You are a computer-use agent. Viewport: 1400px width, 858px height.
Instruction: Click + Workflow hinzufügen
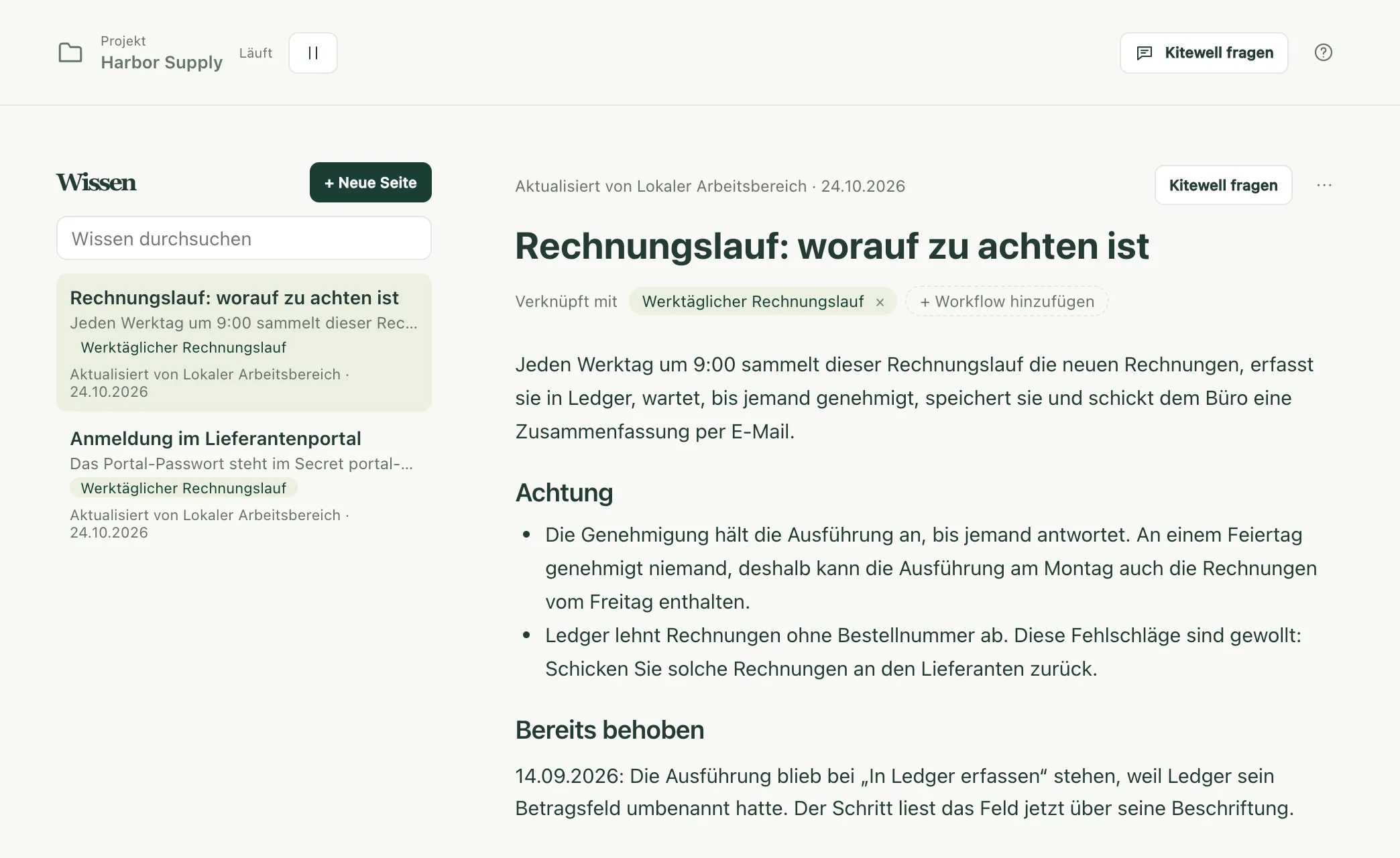click(x=1006, y=302)
